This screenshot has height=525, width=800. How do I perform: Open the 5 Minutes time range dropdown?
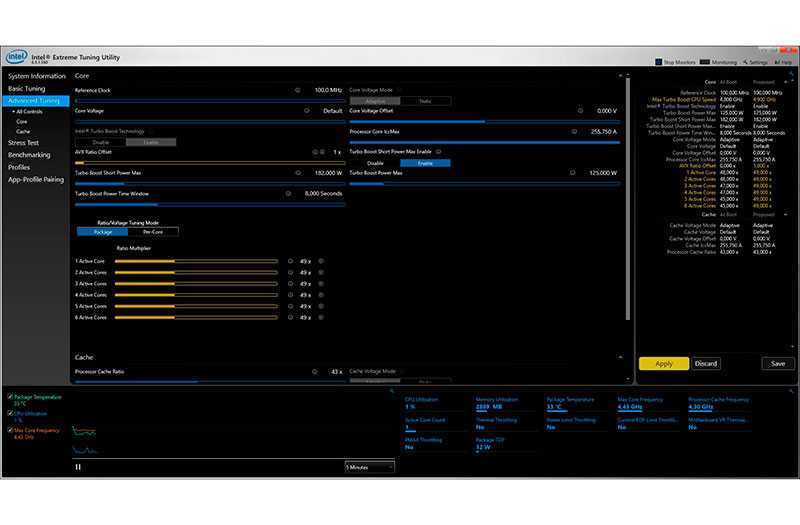tap(369, 466)
